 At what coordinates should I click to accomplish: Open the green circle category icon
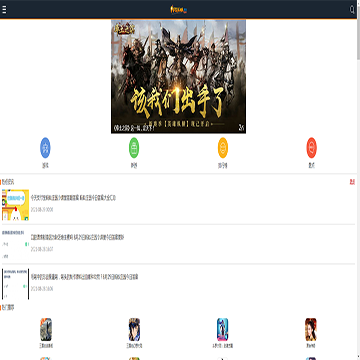coord(134,148)
